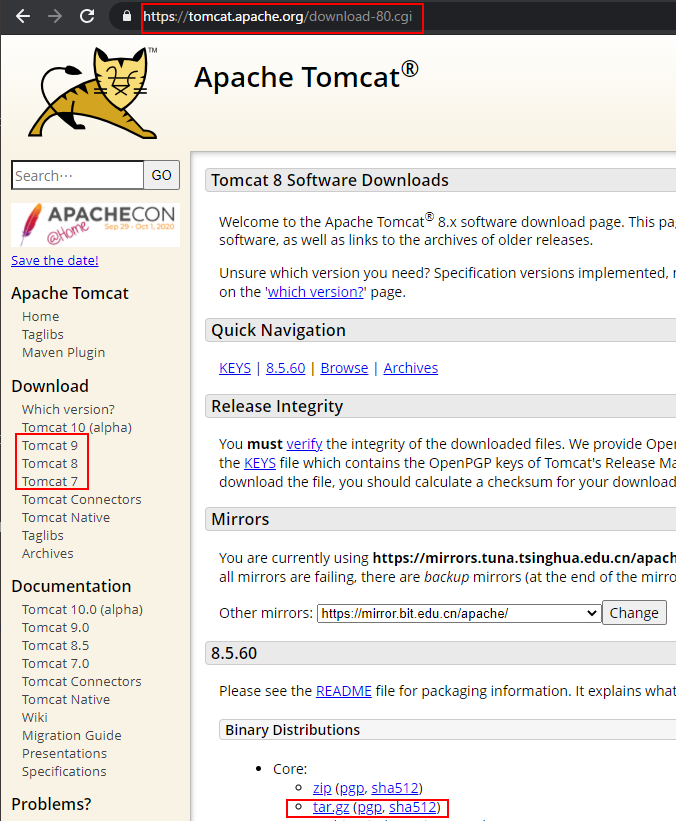Screen dimensions: 676x821
Task: Open Tomcat 8.5 documentation
Action: pyautogui.click(x=56, y=645)
